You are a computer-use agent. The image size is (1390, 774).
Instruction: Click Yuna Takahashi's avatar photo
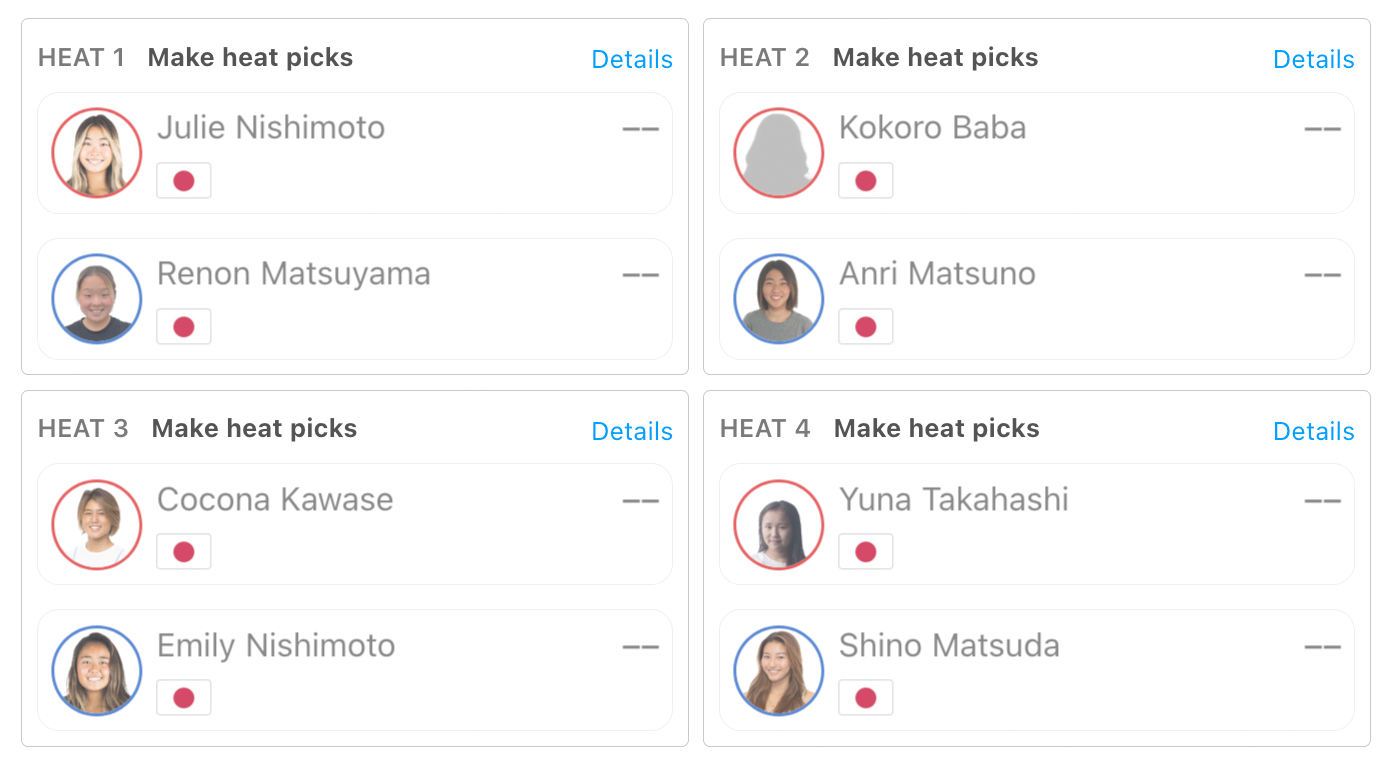tap(779, 525)
